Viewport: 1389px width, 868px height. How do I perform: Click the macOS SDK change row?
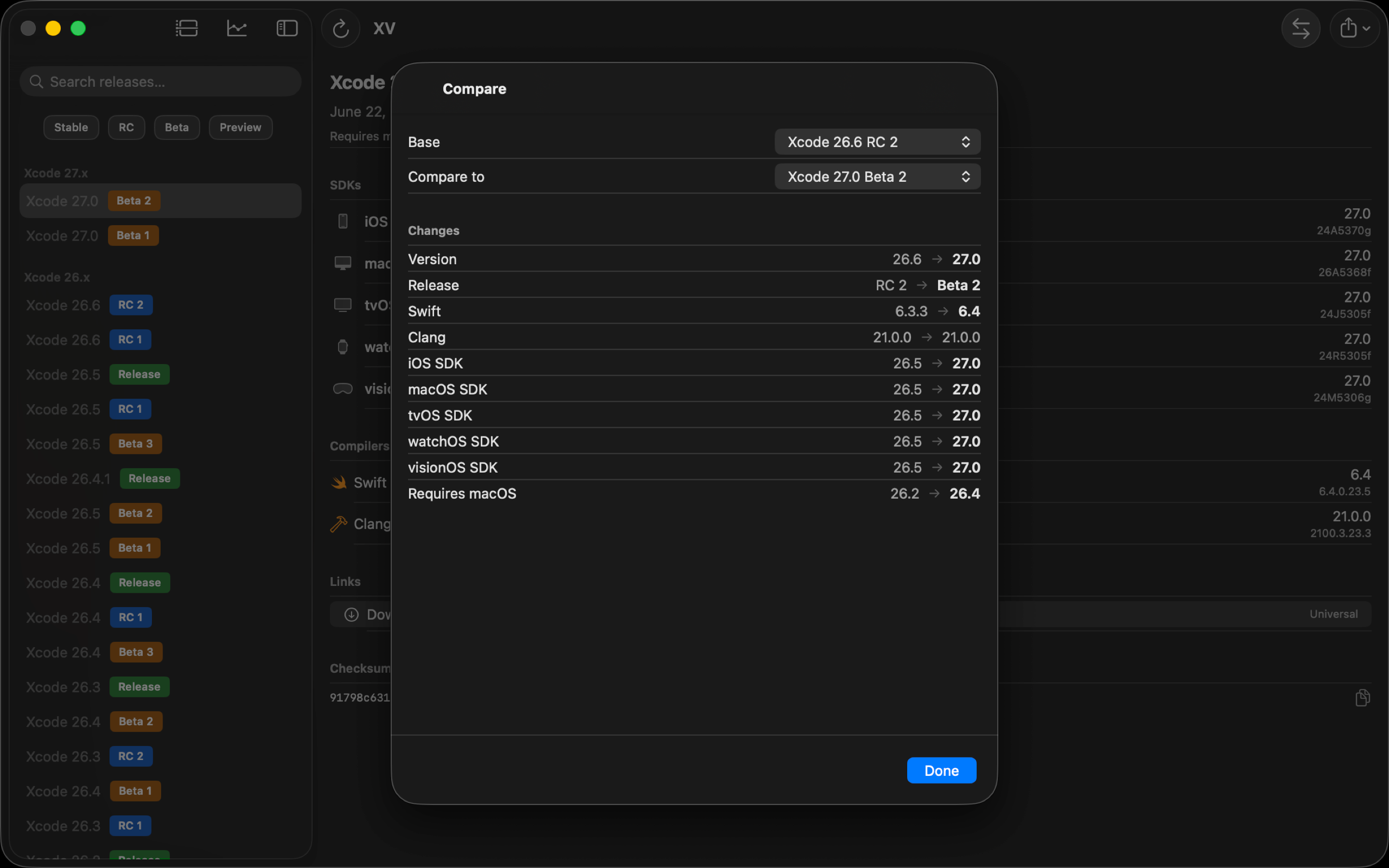coord(694,389)
